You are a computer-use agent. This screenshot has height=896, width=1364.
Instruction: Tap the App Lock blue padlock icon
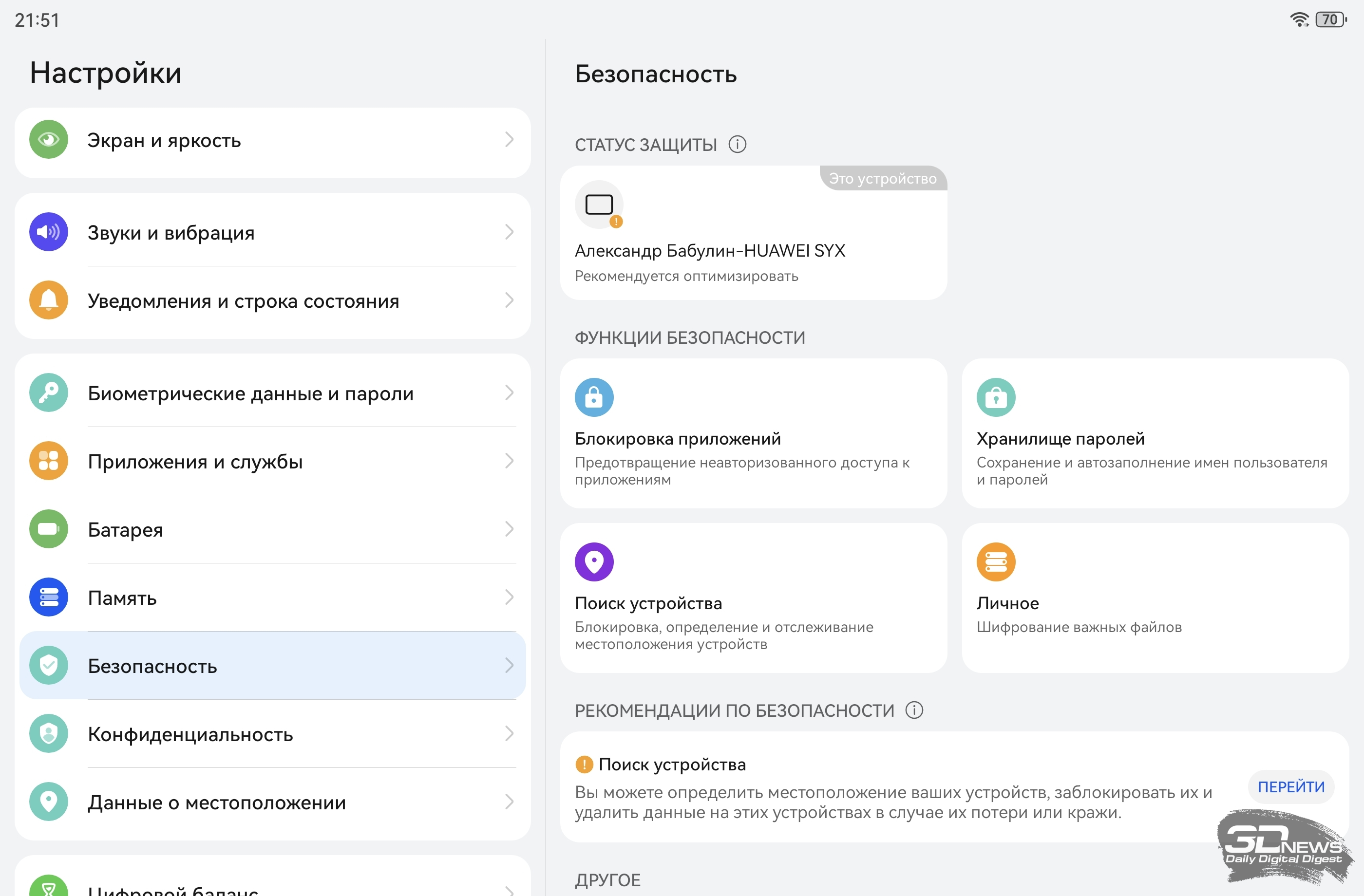coord(594,397)
